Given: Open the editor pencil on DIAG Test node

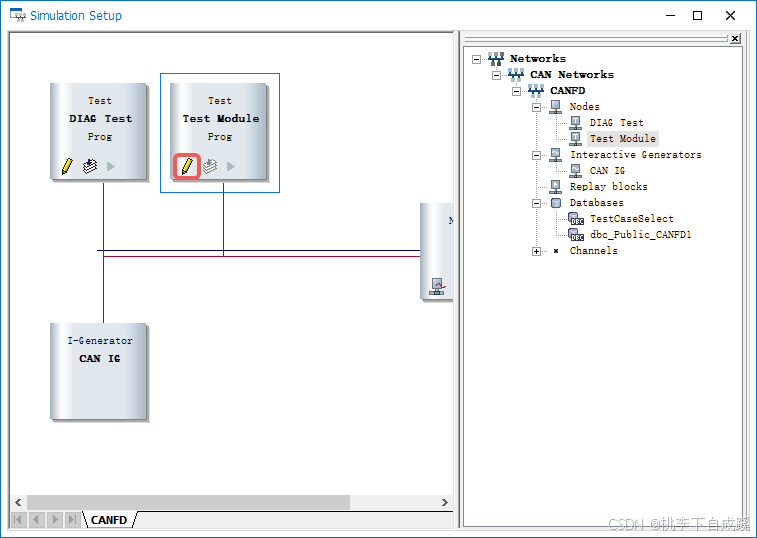Looking at the screenshot, I should (67, 166).
